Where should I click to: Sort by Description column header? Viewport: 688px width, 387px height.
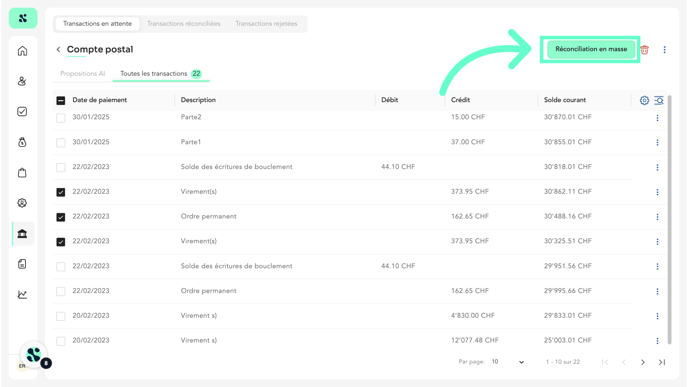click(x=198, y=100)
